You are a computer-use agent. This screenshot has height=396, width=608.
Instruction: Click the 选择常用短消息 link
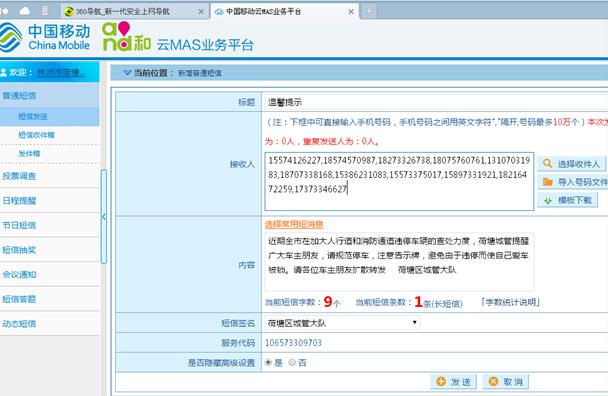click(x=294, y=224)
